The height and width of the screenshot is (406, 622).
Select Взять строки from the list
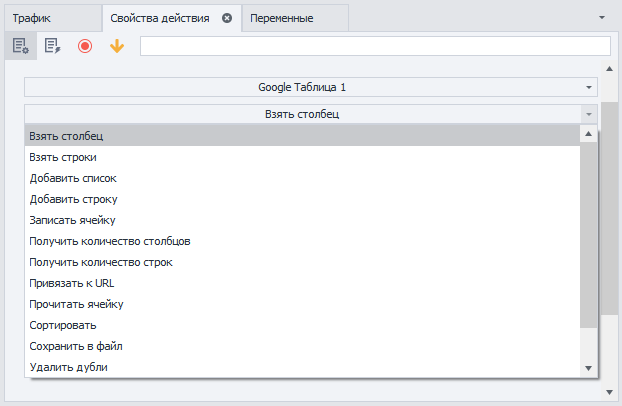[x=63, y=157]
